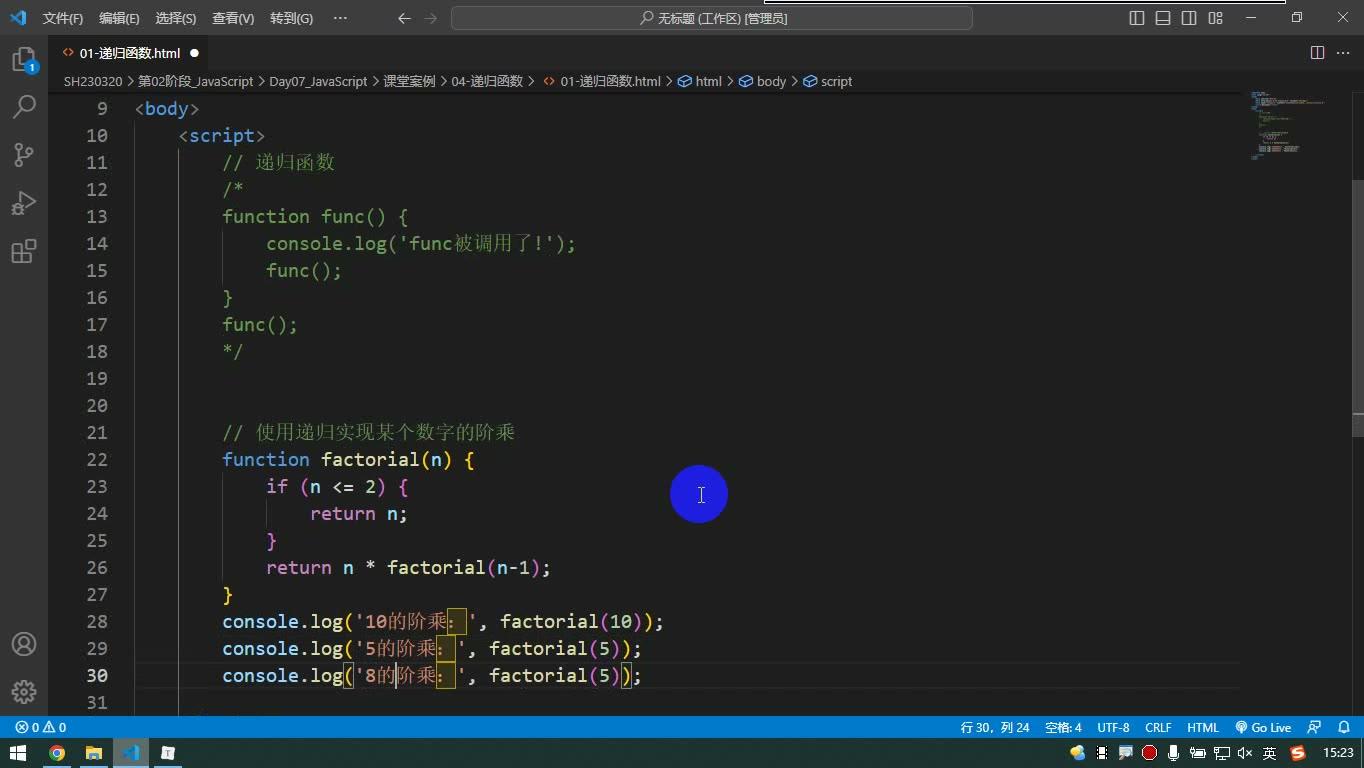Open the 04-递归函数 breadcrumb folder
Image resolution: width=1364 pixels, height=768 pixels.
click(x=487, y=81)
